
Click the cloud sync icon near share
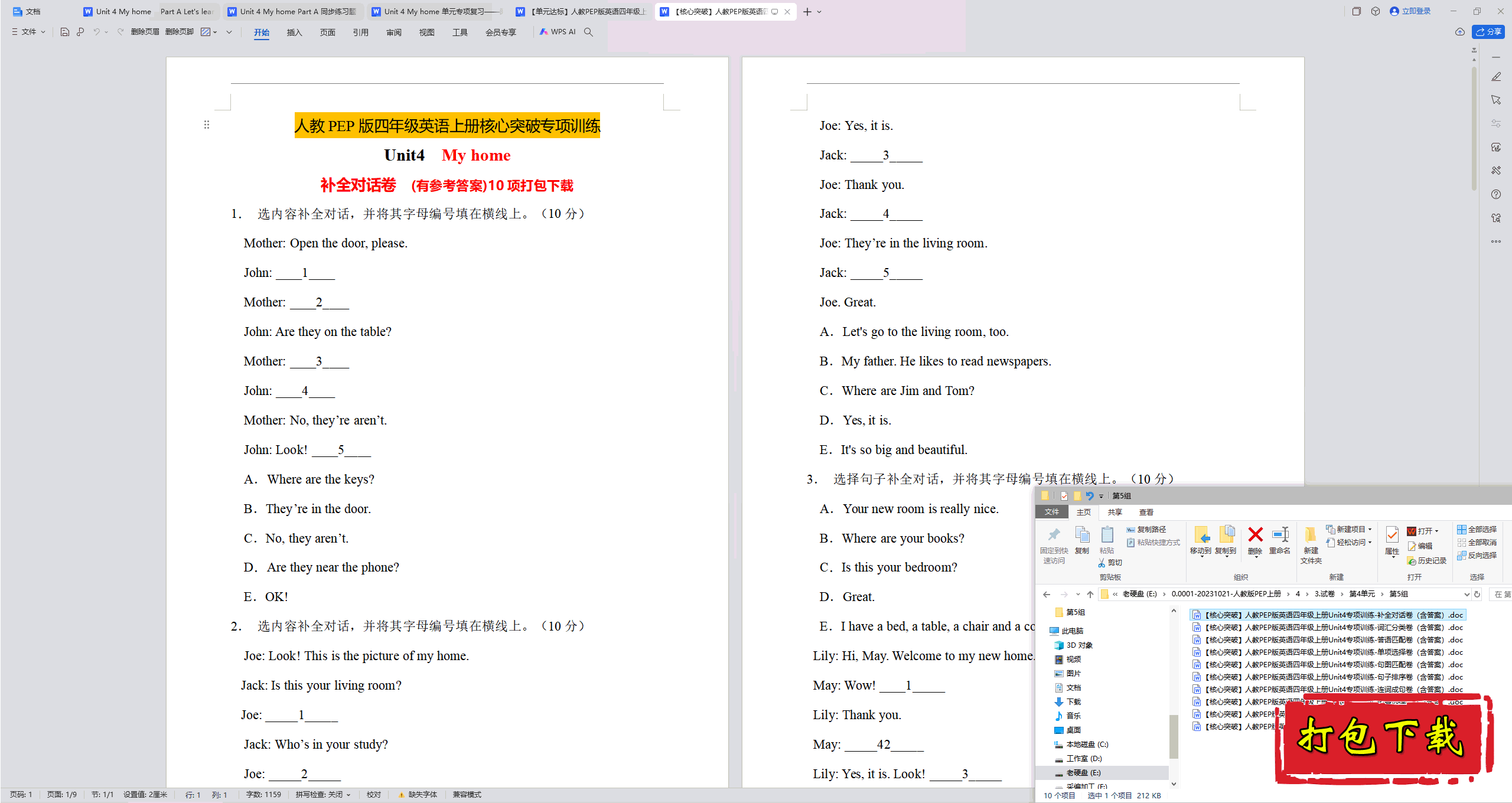click(x=1459, y=32)
